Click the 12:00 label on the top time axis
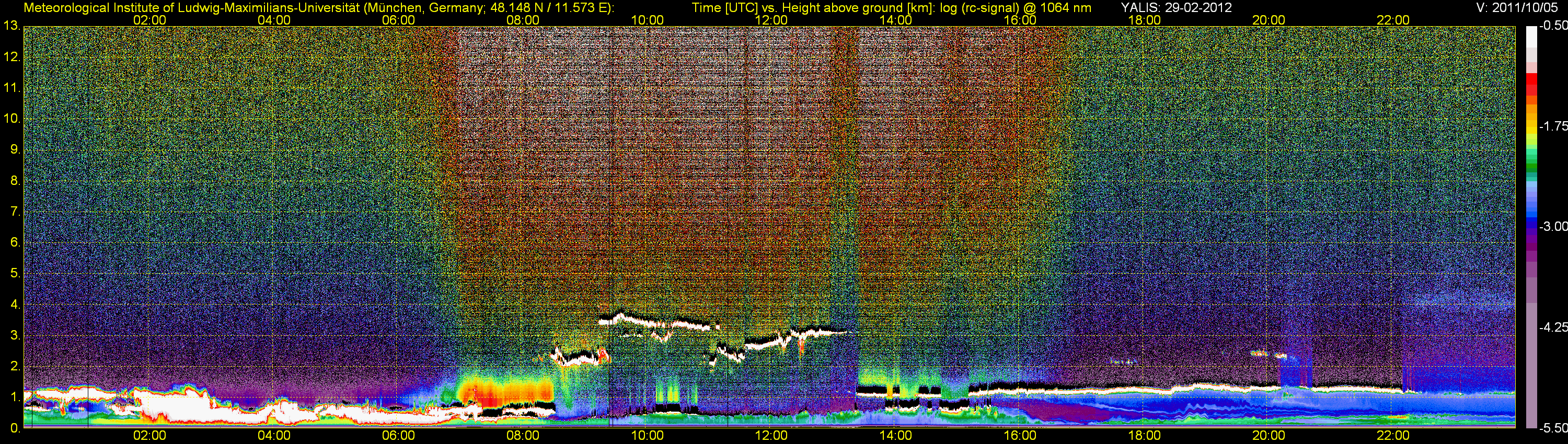This screenshot has height=444, width=1568. point(771,20)
